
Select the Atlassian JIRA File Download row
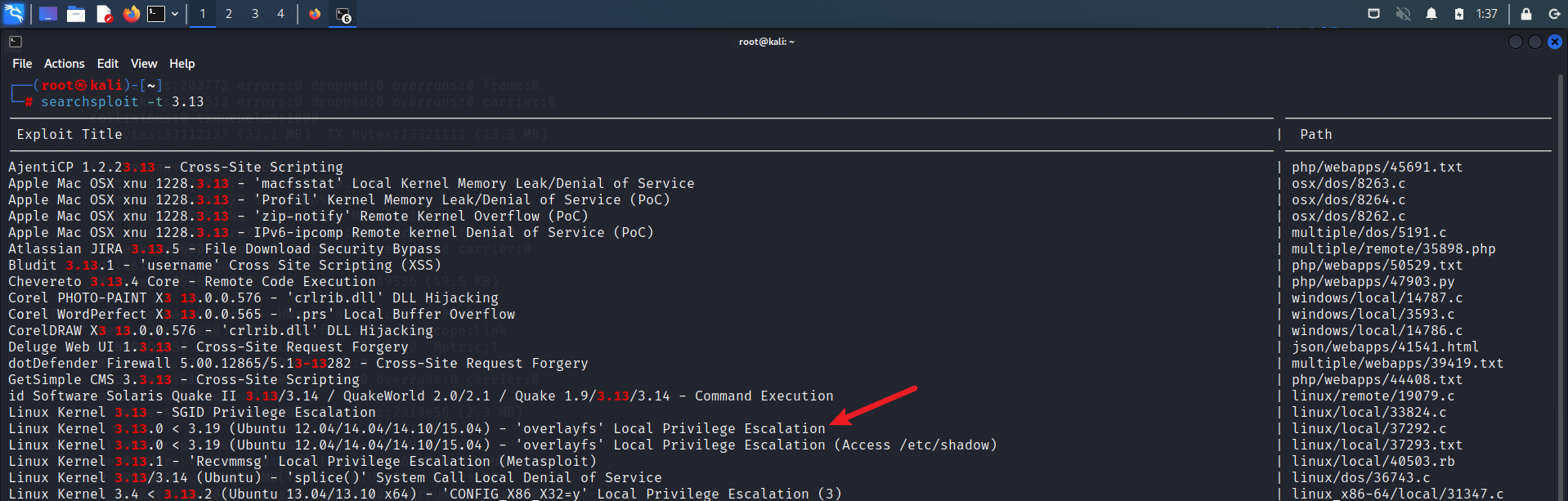[225, 249]
